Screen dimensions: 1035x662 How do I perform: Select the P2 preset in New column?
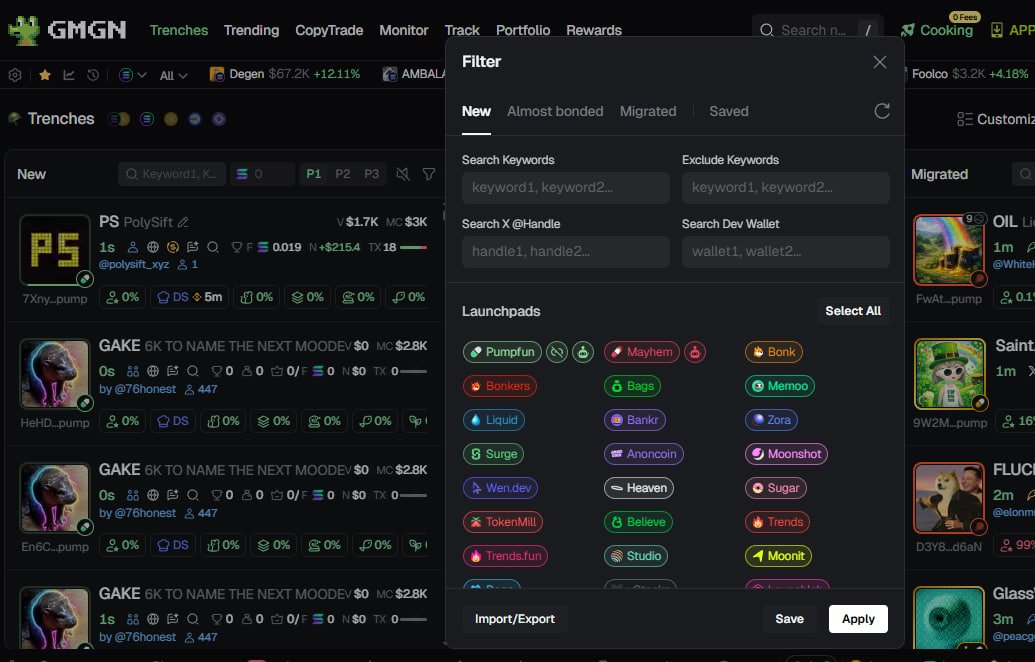coord(343,174)
